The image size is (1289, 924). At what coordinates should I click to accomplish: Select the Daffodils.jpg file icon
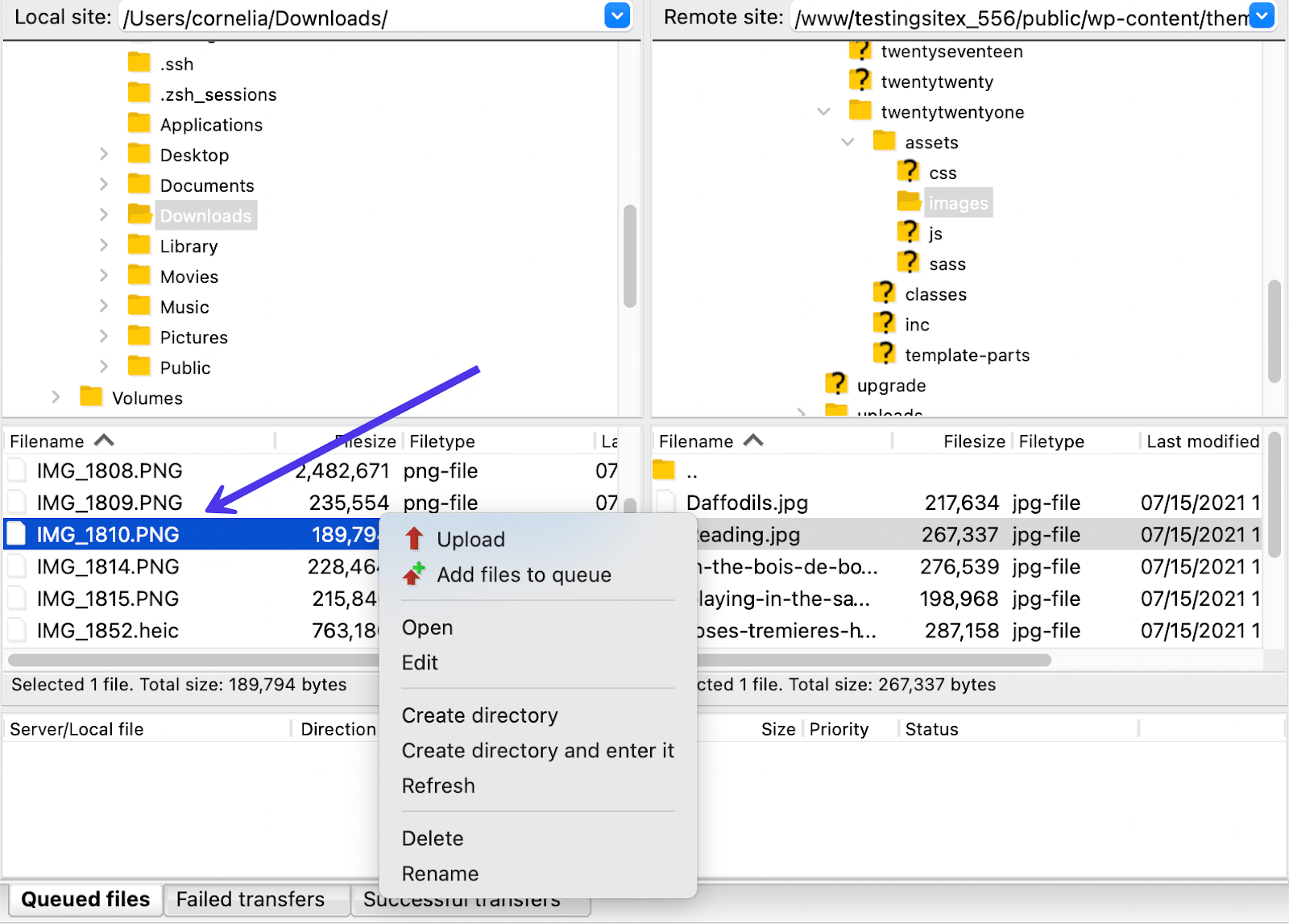pos(665,502)
